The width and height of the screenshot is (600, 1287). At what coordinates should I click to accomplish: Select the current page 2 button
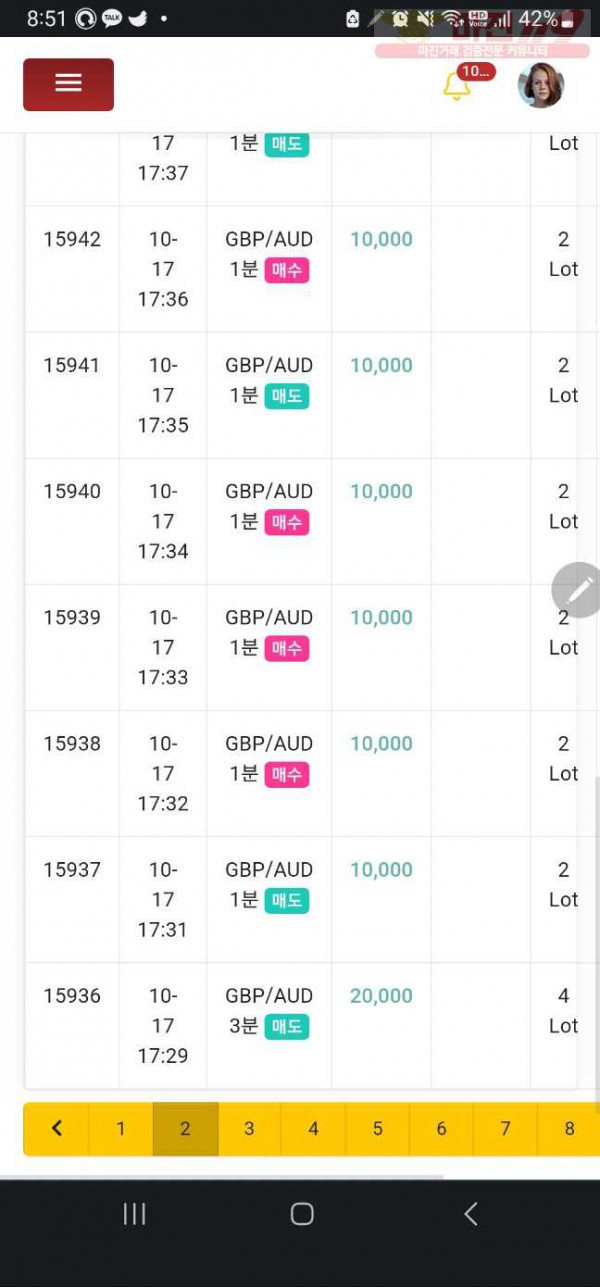click(185, 1129)
